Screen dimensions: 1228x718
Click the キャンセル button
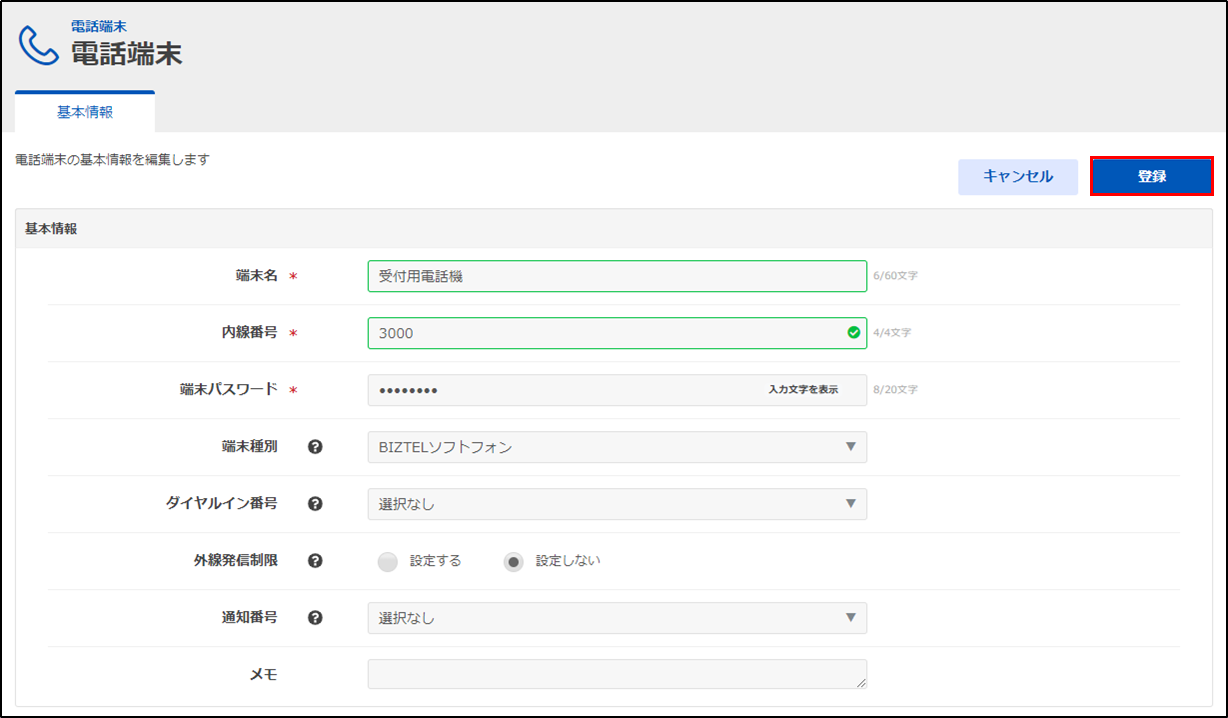point(1018,177)
